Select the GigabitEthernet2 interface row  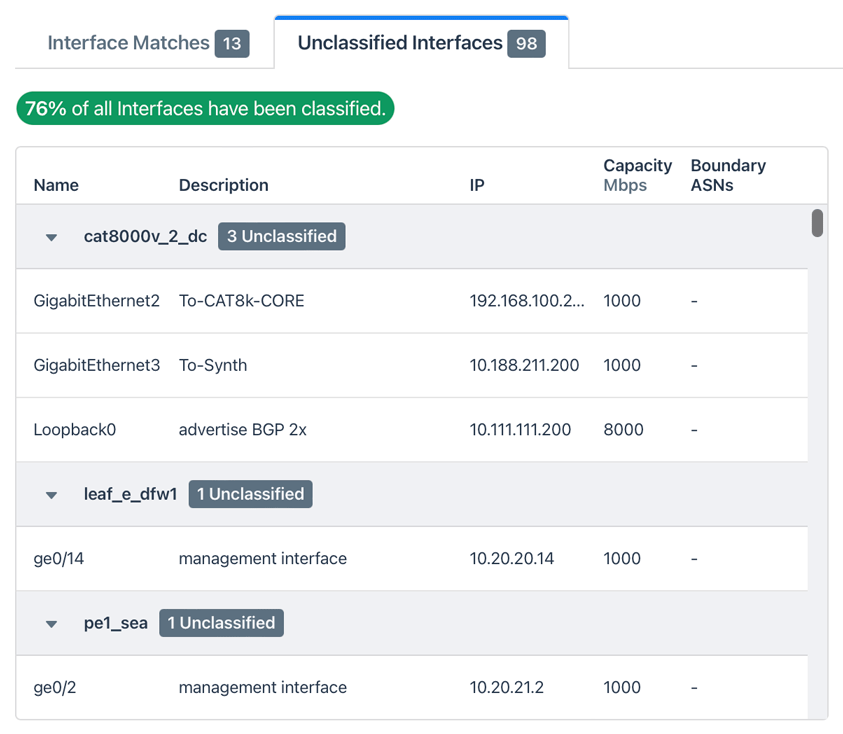[x=96, y=301]
